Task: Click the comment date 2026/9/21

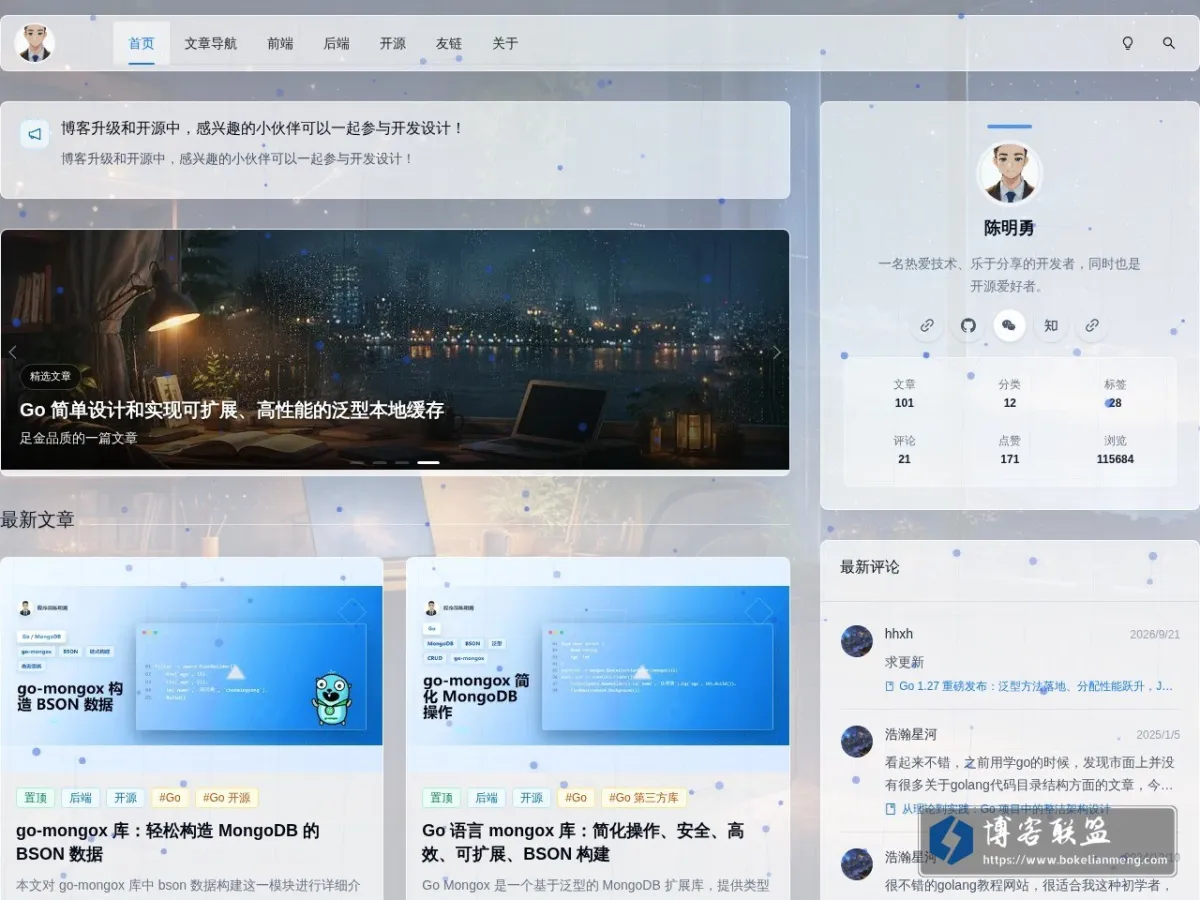Action: [1155, 634]
